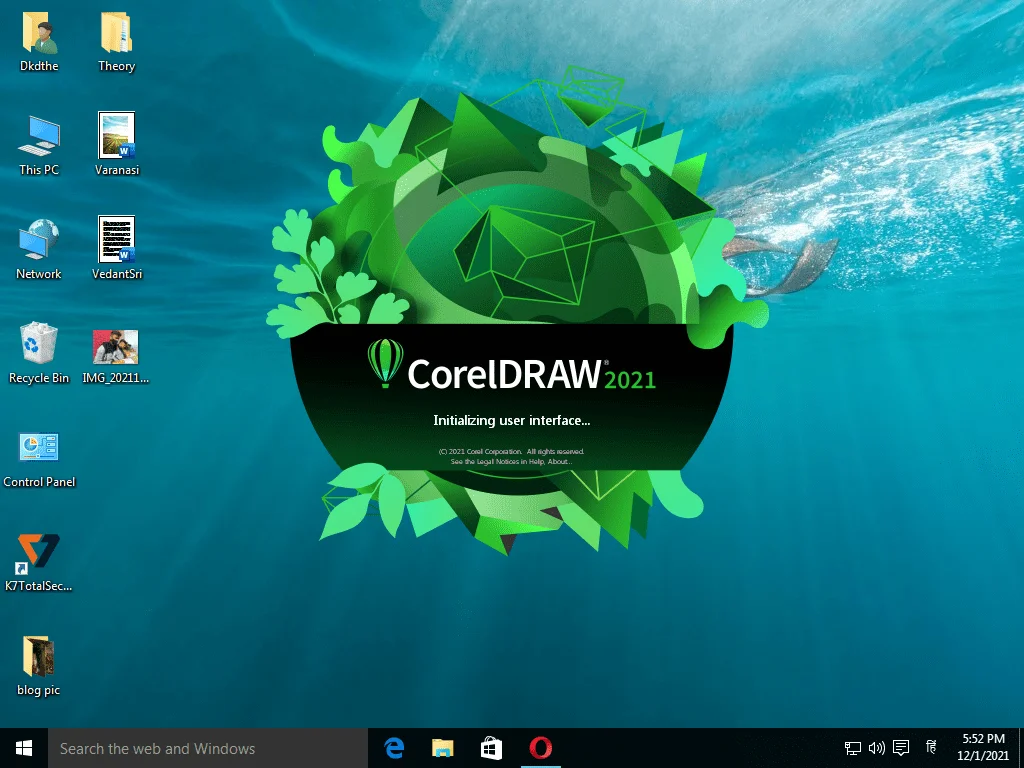Open the Windows Store taskbar icon
Image resolution: width=1024 pixels, height=768 pixels.
click(x=492, y=748)
